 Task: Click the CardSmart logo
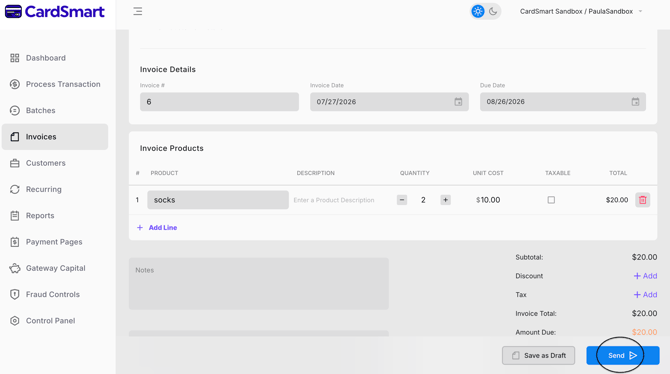pyautogui.click(x=54, y=12)
